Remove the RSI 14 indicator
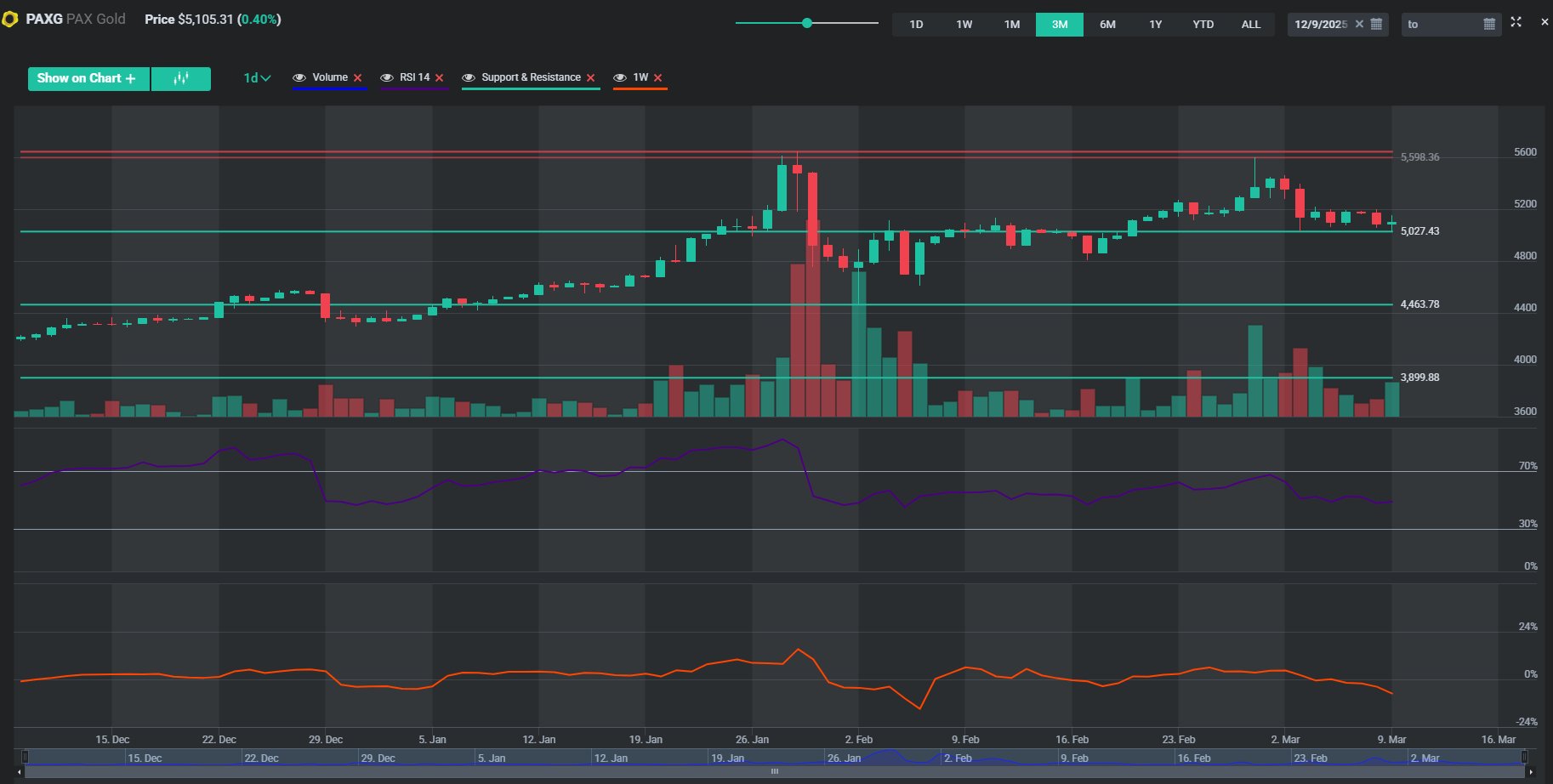Screen dimensions: 1553x784 (440, 78)
